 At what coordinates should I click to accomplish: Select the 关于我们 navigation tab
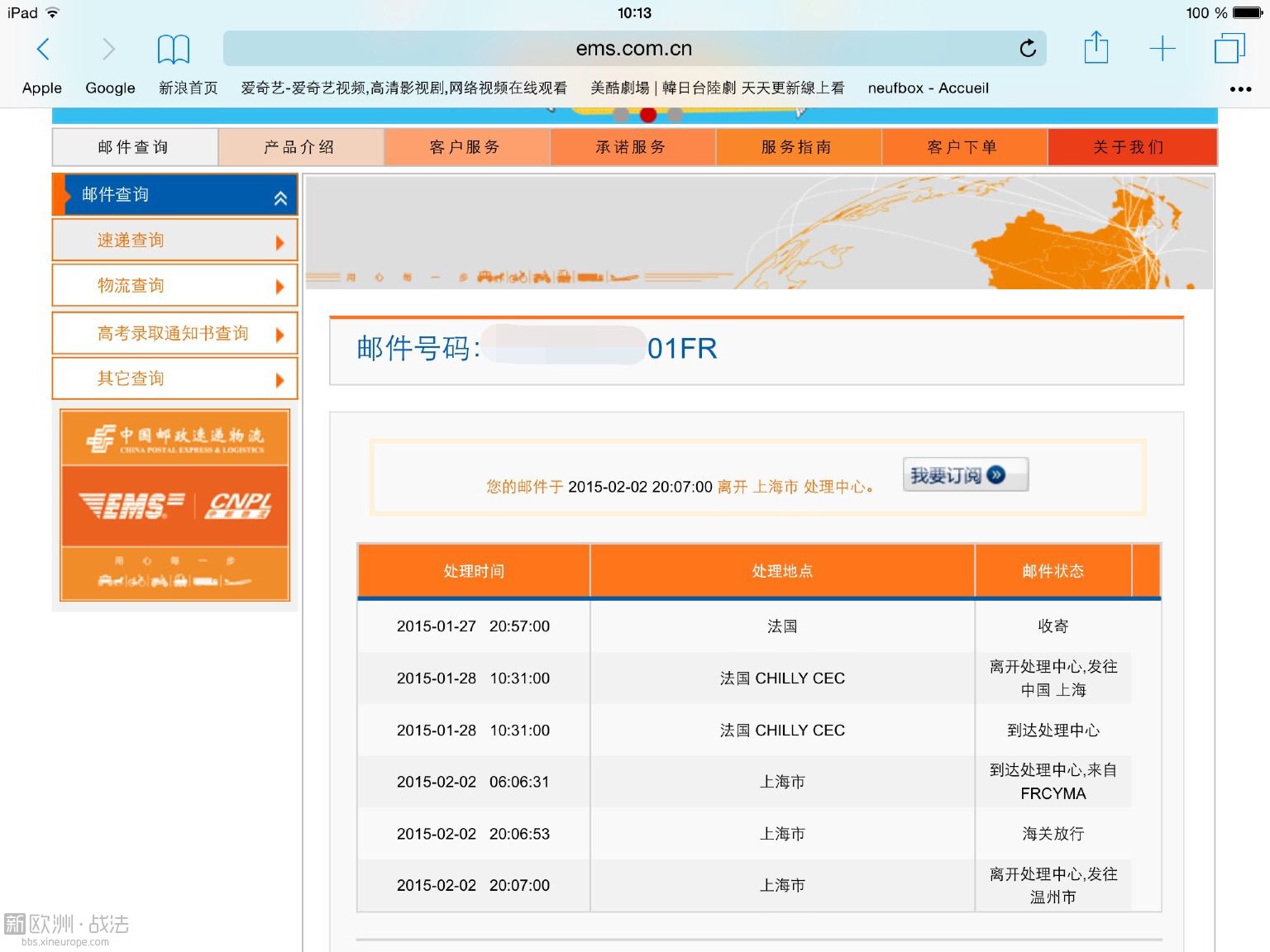pyautogui.click(x=1132, y=147)
